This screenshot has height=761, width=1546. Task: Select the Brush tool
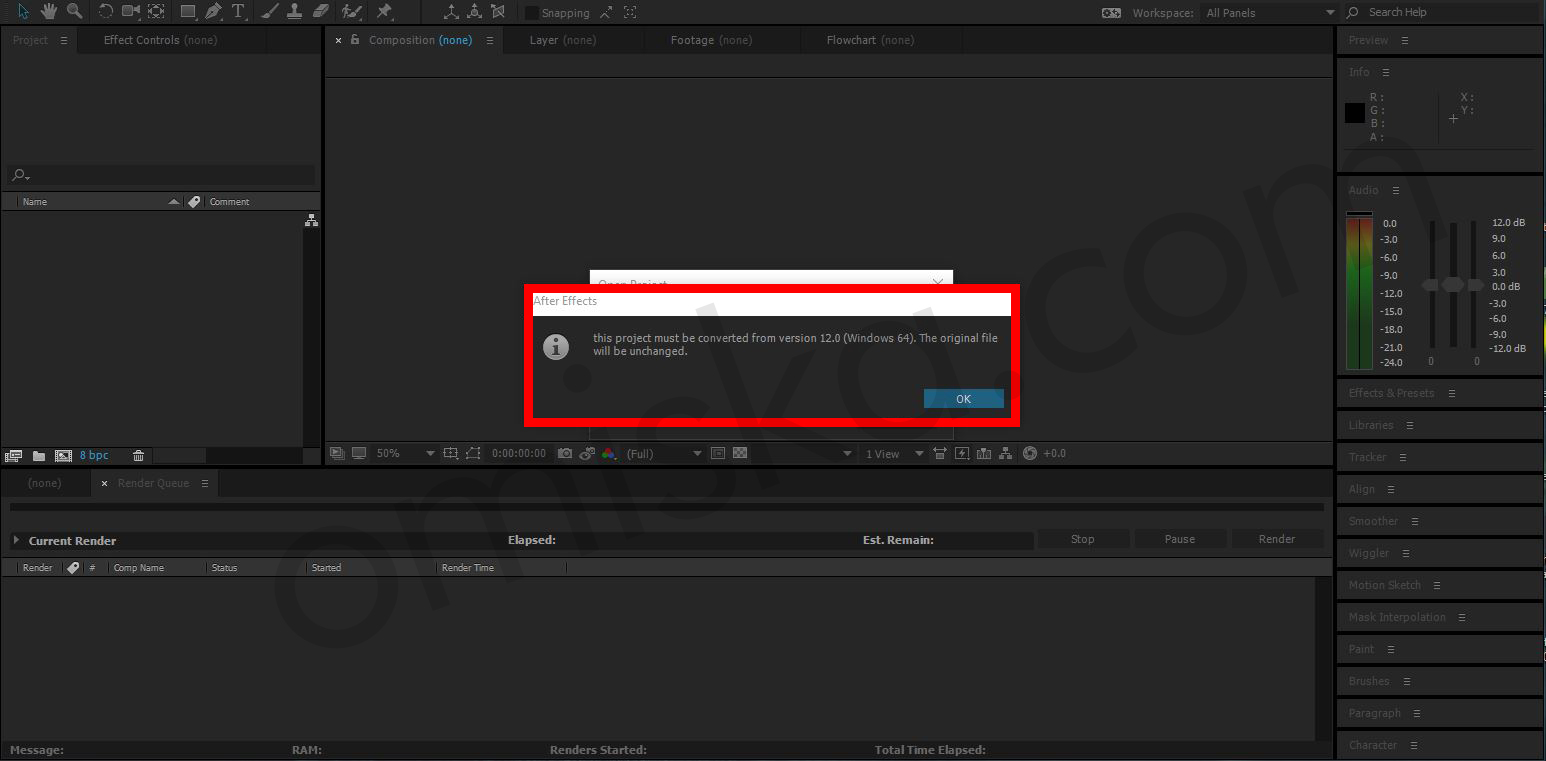click(x=270, y=12)
